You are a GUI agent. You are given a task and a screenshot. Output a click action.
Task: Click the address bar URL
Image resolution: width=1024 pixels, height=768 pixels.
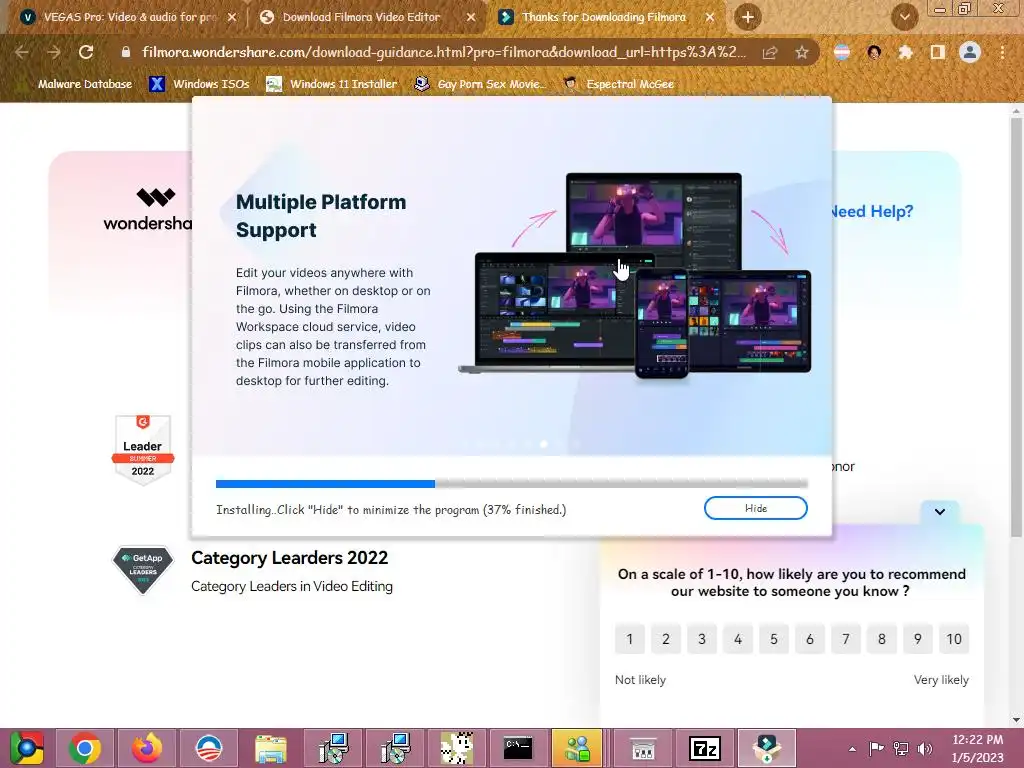[x=443, y=52]
